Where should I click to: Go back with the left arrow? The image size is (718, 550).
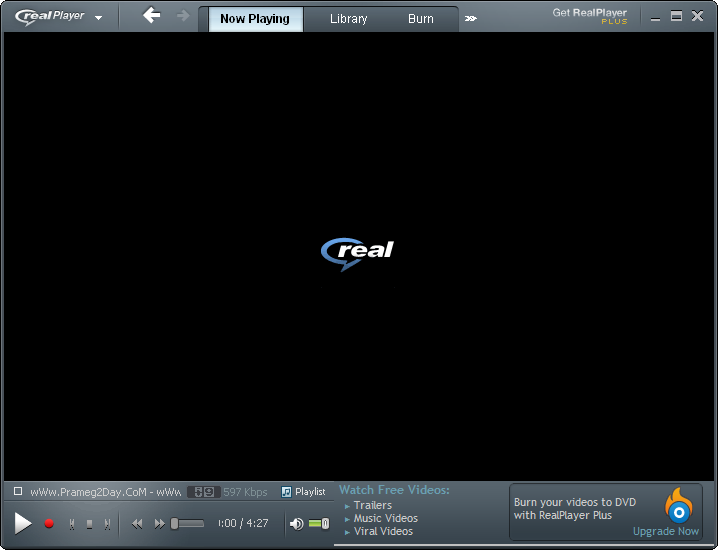coord(152,15)
